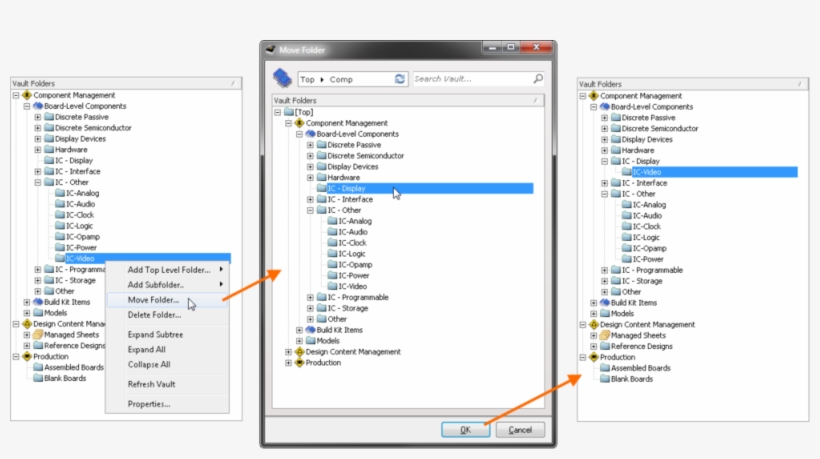
Task: Click Design Content Management icon in dialog tree
Action: 300,352
